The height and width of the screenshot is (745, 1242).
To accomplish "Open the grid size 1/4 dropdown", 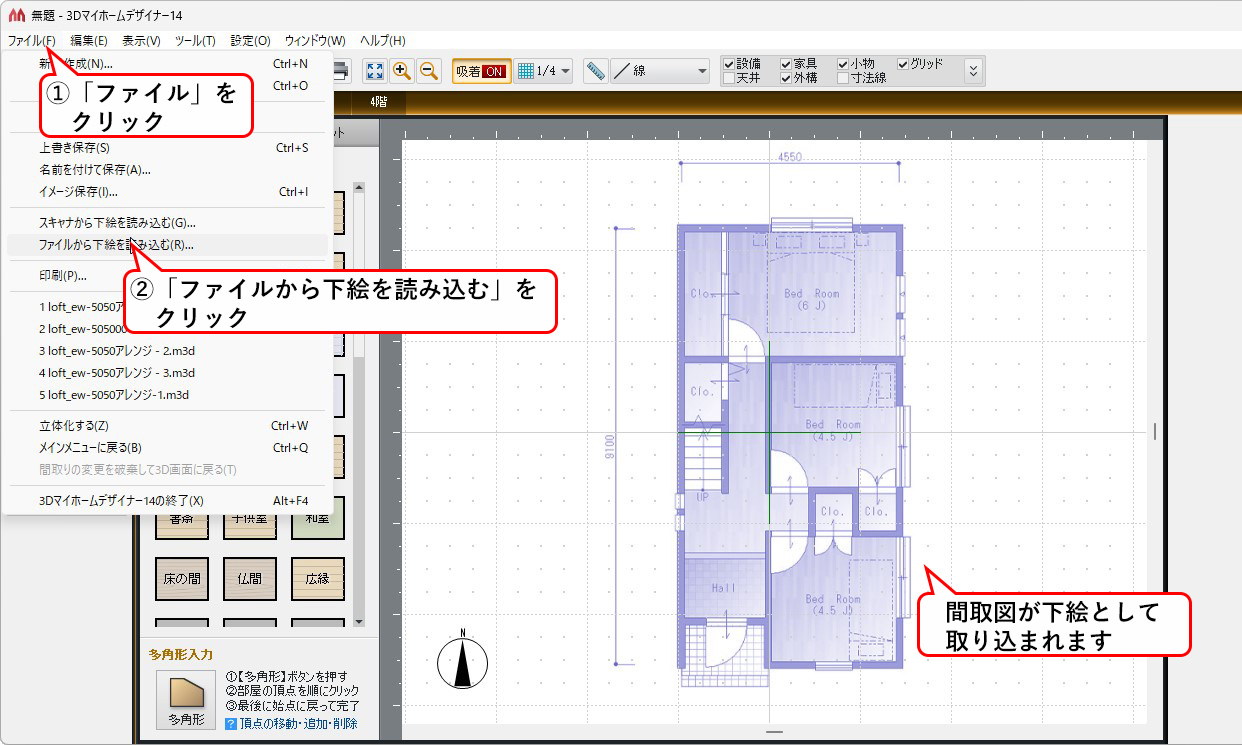I will coord(545,71).
